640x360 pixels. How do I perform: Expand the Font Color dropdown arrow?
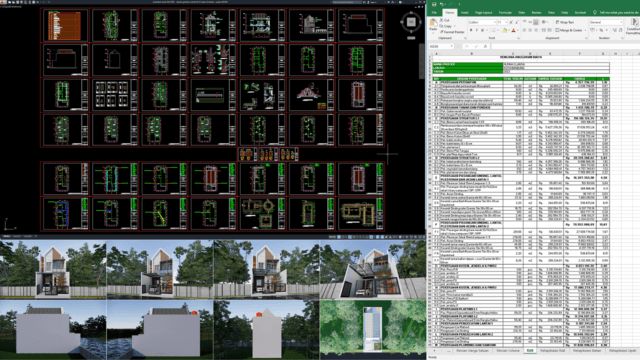[518, 30]
